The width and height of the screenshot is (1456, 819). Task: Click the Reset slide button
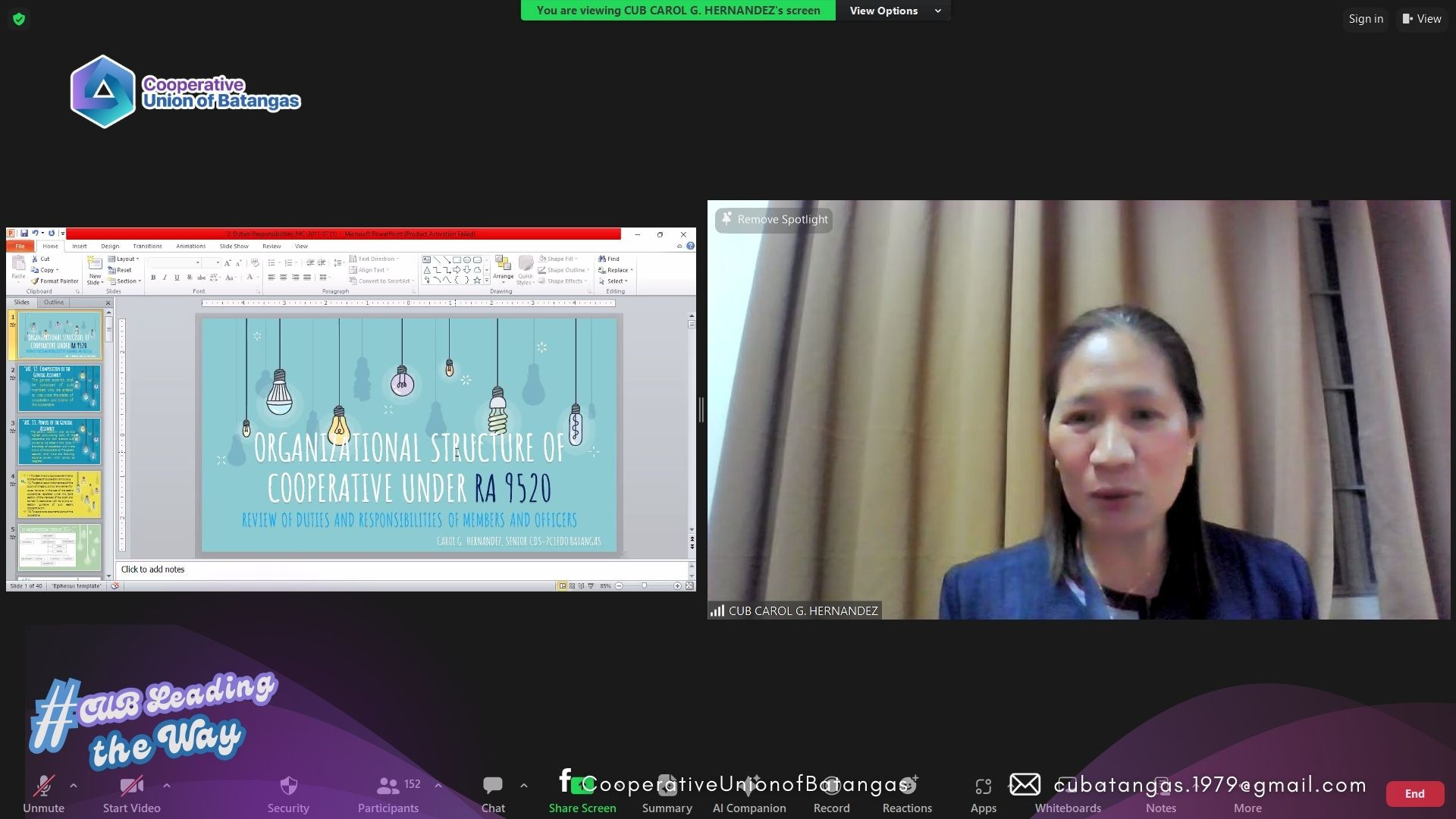(120, 270)
